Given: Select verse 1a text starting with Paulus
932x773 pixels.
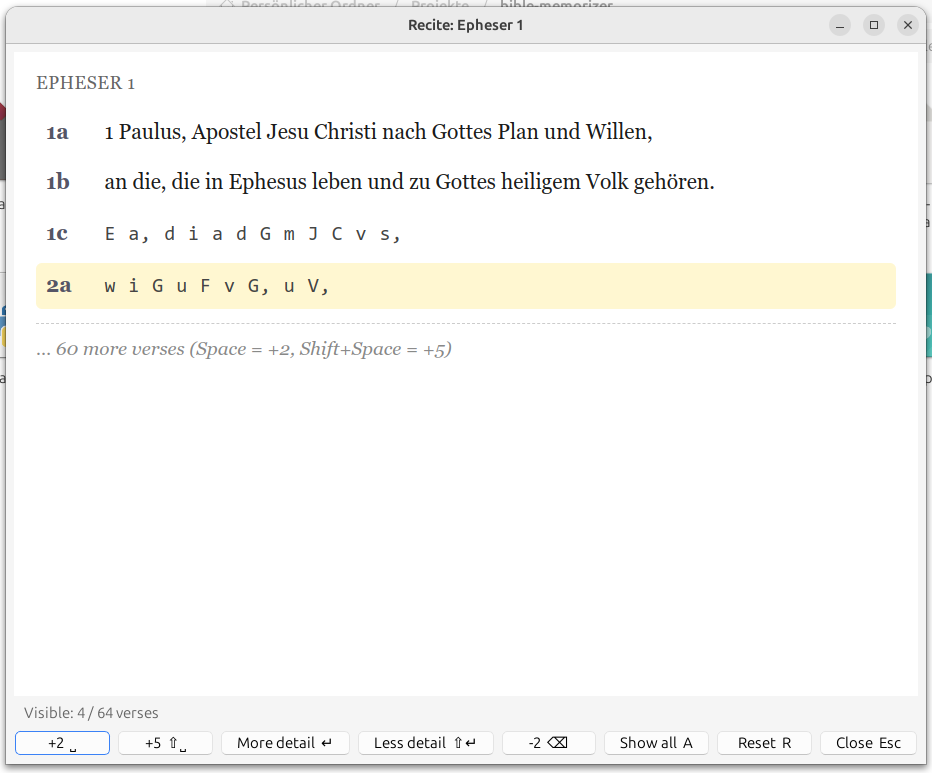Looking at the screenshot, I should [379, 132].
